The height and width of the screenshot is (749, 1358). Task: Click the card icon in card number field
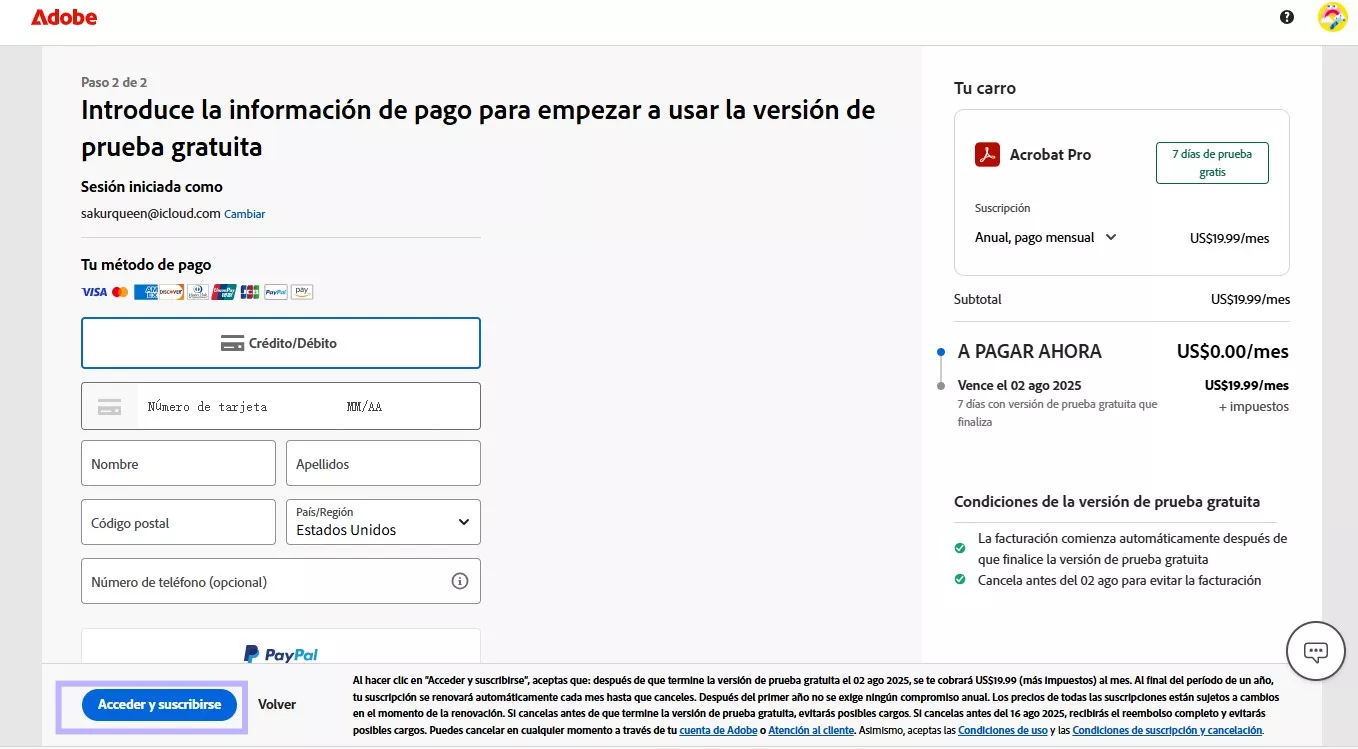click(x=110, y=406)
